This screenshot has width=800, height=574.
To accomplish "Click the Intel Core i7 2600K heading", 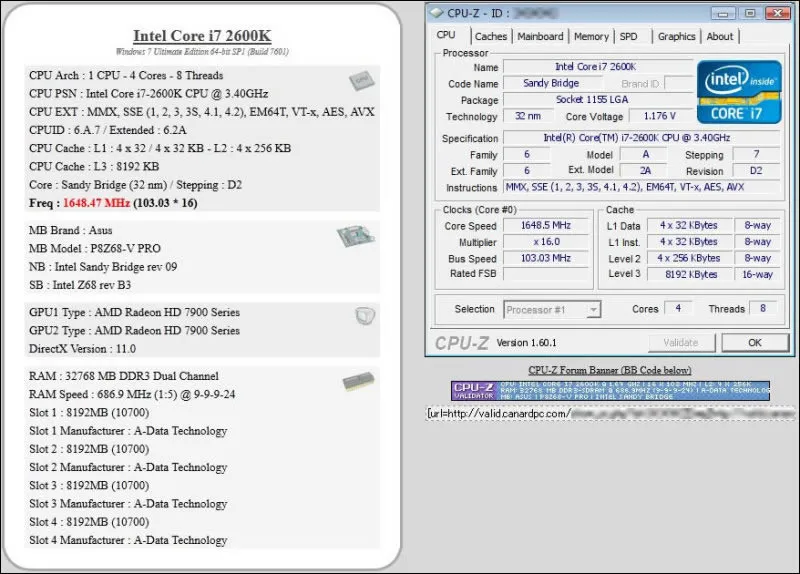I will pyautogui.click(x=201, y=38).
